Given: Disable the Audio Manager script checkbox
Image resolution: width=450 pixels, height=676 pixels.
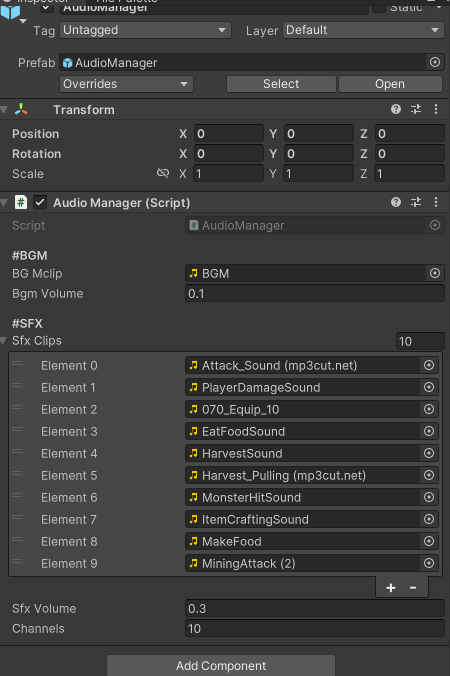Looking at the screenshot, I should pos(40,202).
